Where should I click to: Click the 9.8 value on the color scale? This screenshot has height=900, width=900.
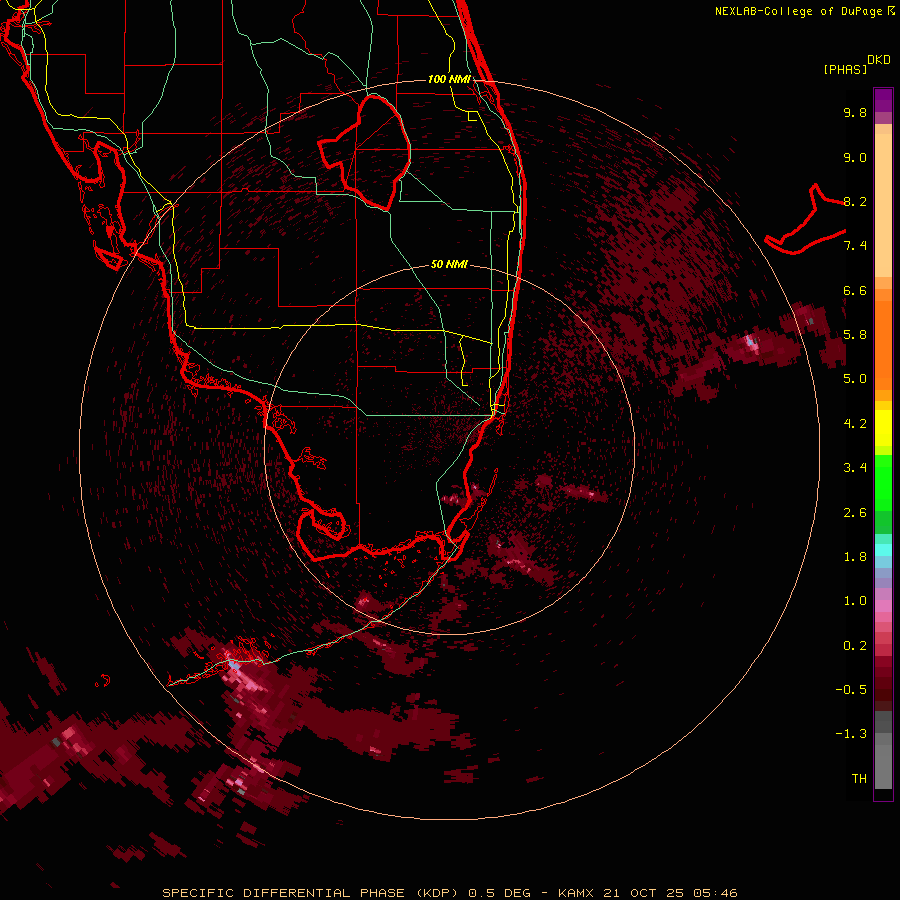[855, 112]
